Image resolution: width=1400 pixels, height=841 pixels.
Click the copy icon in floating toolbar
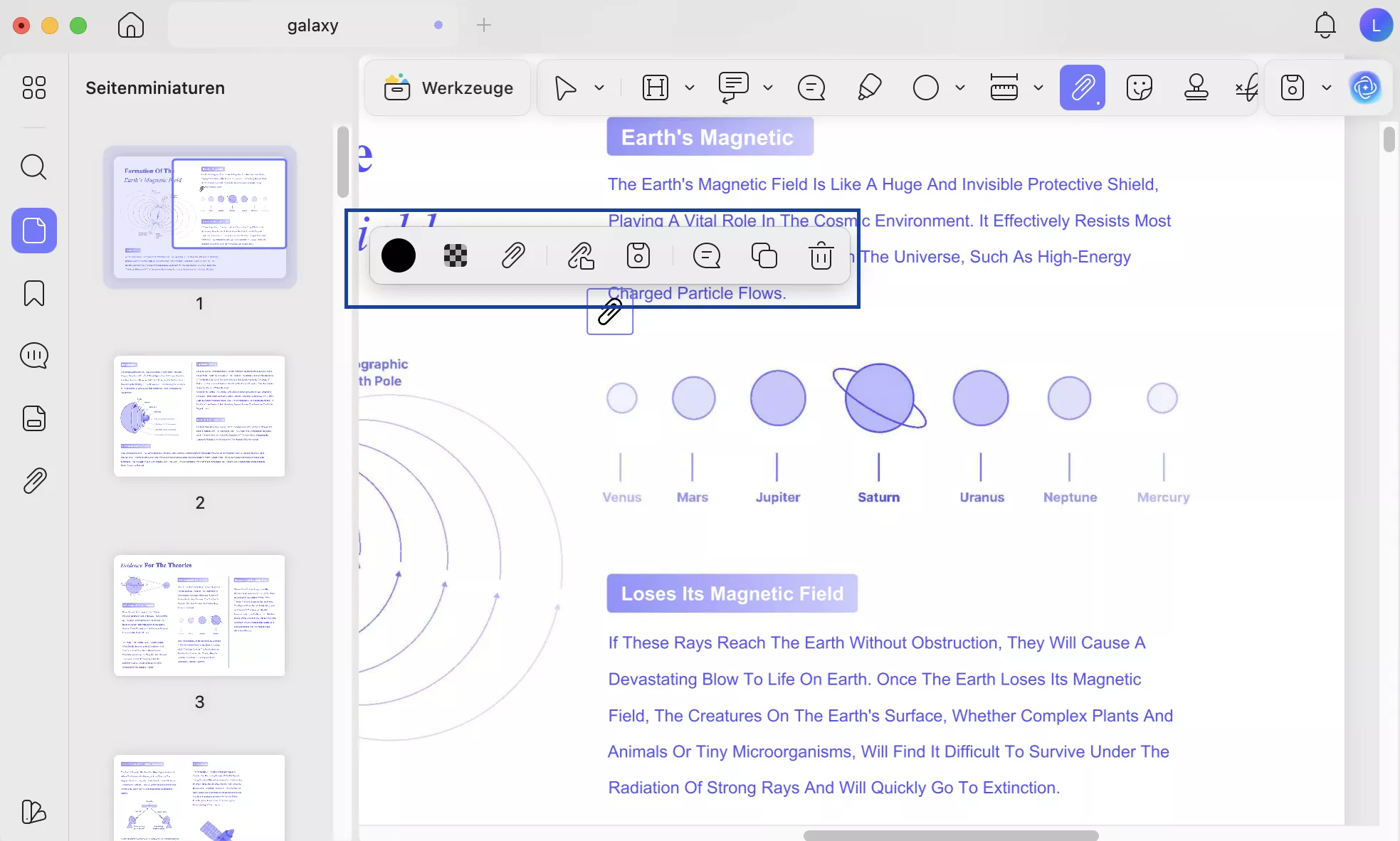click(x=764, y=255)
